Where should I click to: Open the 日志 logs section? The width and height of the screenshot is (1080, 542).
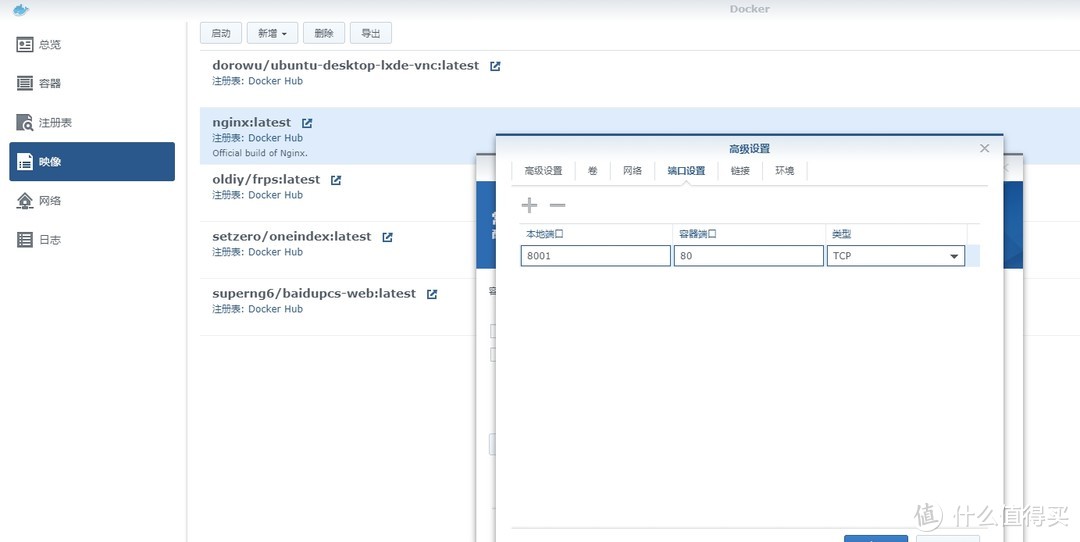tap(92, 240)
